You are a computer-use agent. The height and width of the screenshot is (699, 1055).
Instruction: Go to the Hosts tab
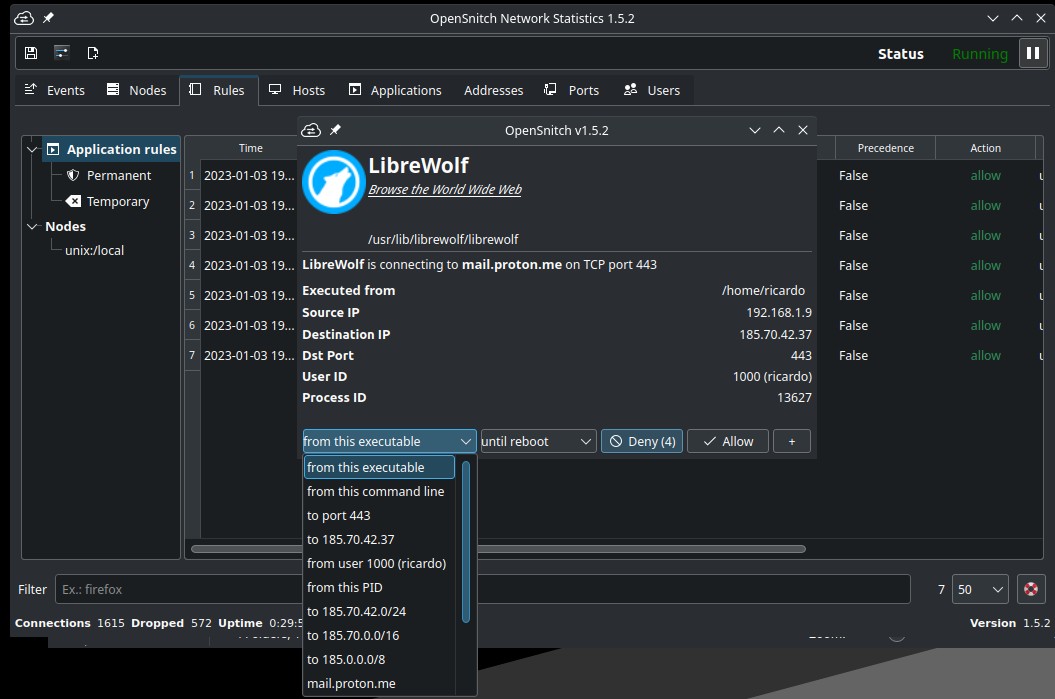(x=297, y=90)
